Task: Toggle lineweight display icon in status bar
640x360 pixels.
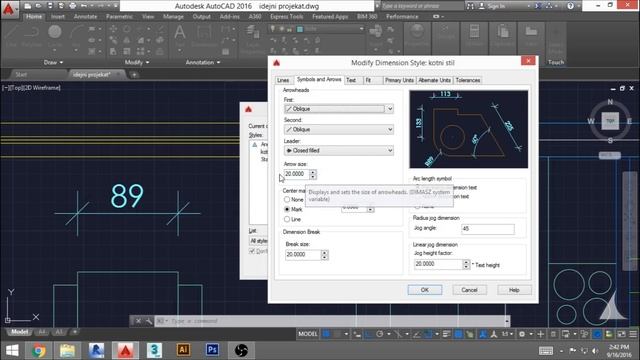Action: pyautogui.click(x=447, y=334)
